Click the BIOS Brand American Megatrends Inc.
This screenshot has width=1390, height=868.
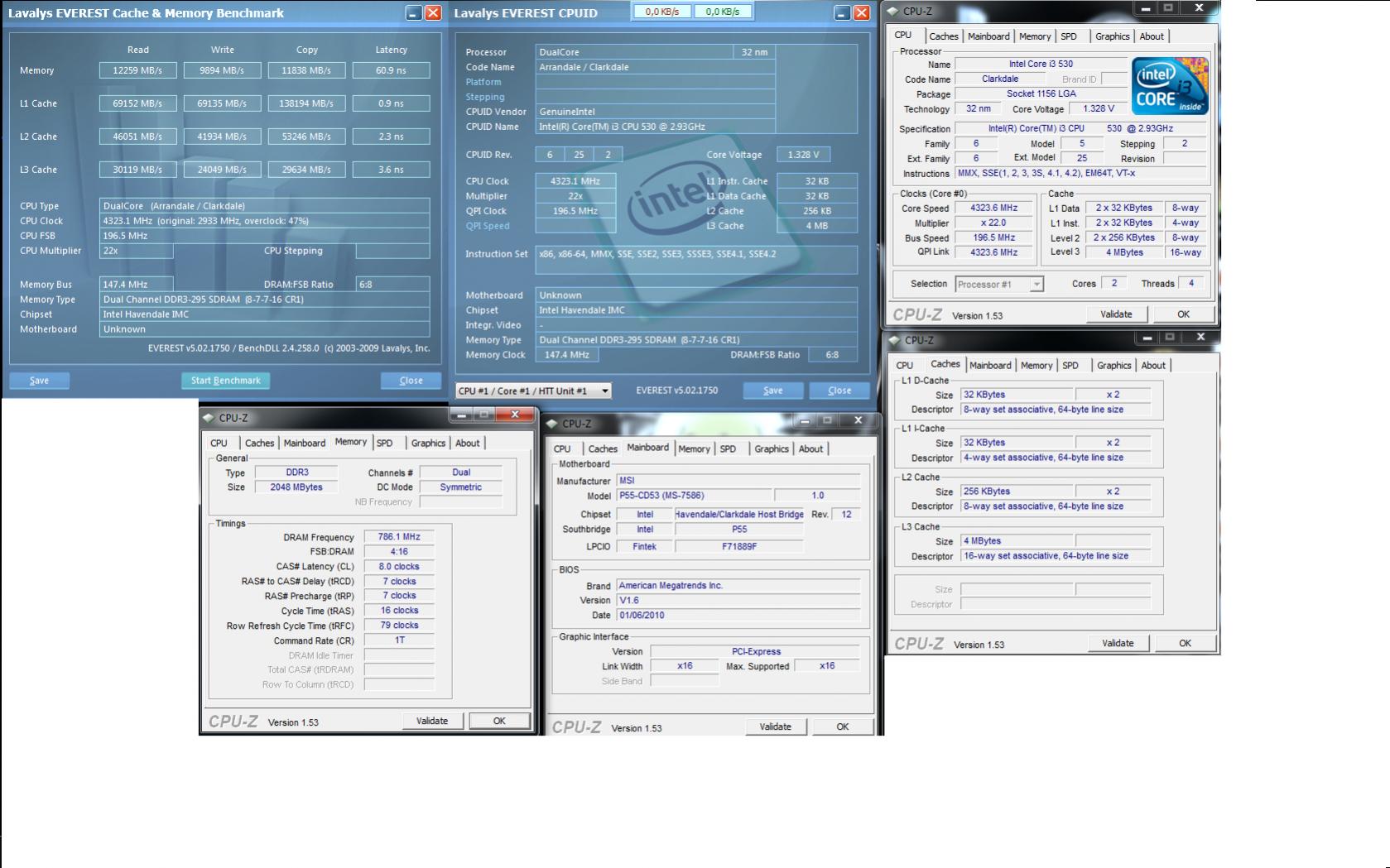click(738, 586)
